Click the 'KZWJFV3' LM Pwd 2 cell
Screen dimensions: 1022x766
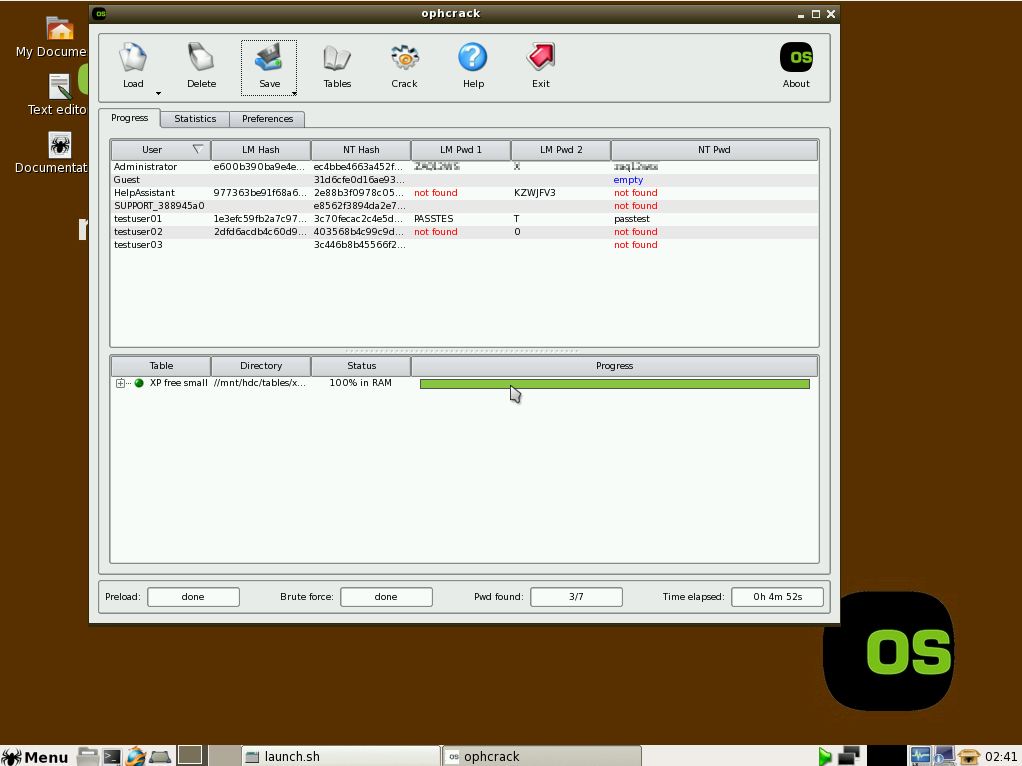[x=534, y=193]
